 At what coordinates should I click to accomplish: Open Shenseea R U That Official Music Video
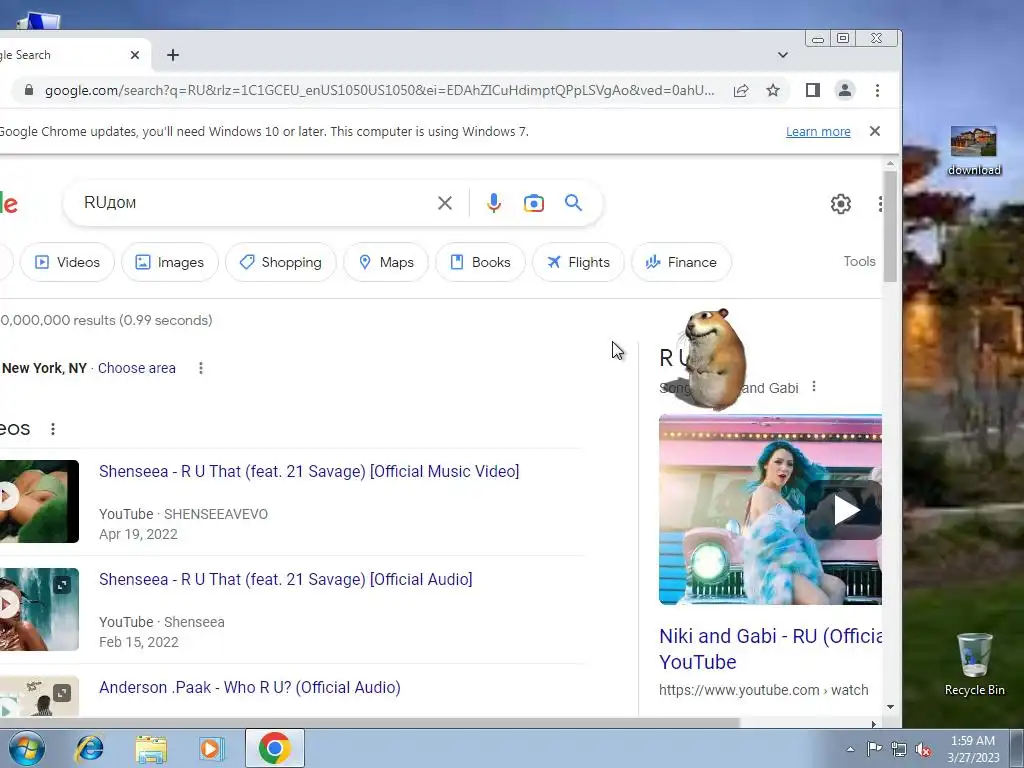309,472
